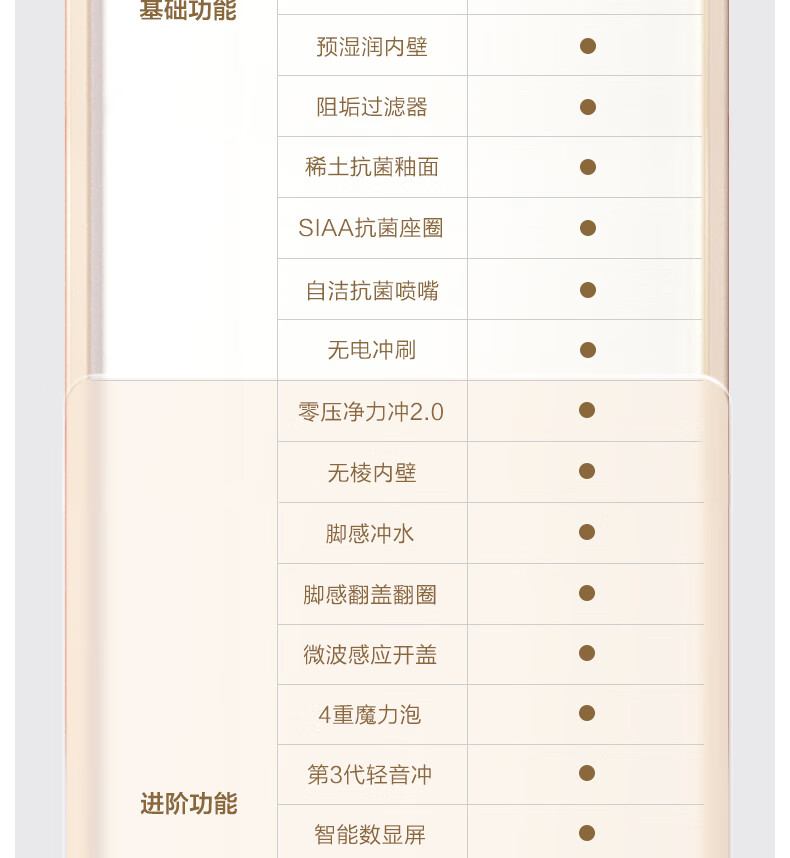Viewport: 790px width, 858px height.
Task: Click the dot beside 零压净力冲2.0
Action: [x=586, y=410]
